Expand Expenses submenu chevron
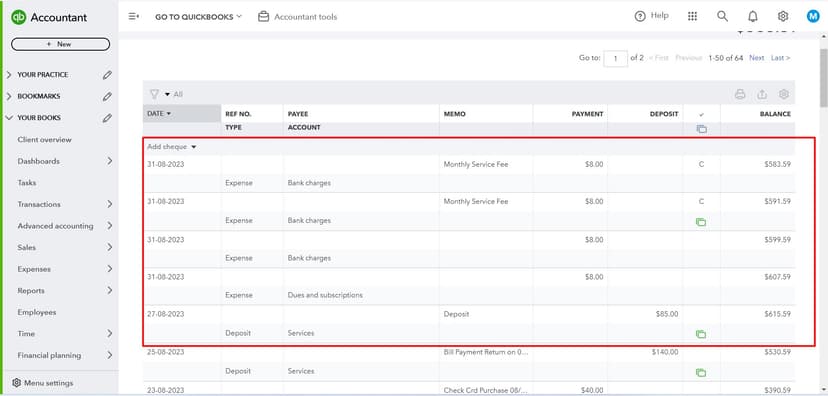The height and width of the screenshot is (396, 828). pyautogui.click(x=109, y=269)
